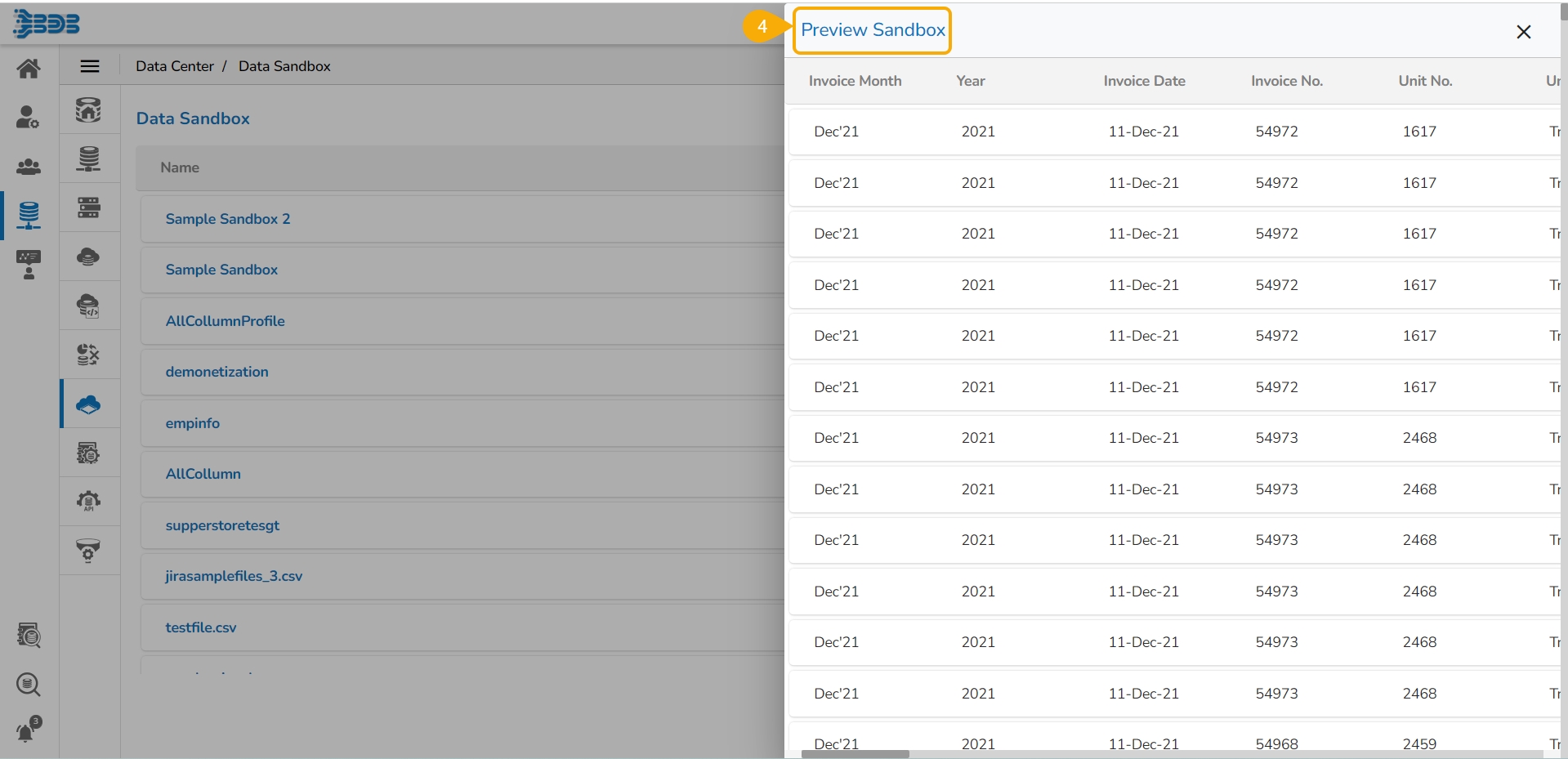Click the Name column header in sandbox list
The width and height of the screenshot is (1568, 759).
180,167
